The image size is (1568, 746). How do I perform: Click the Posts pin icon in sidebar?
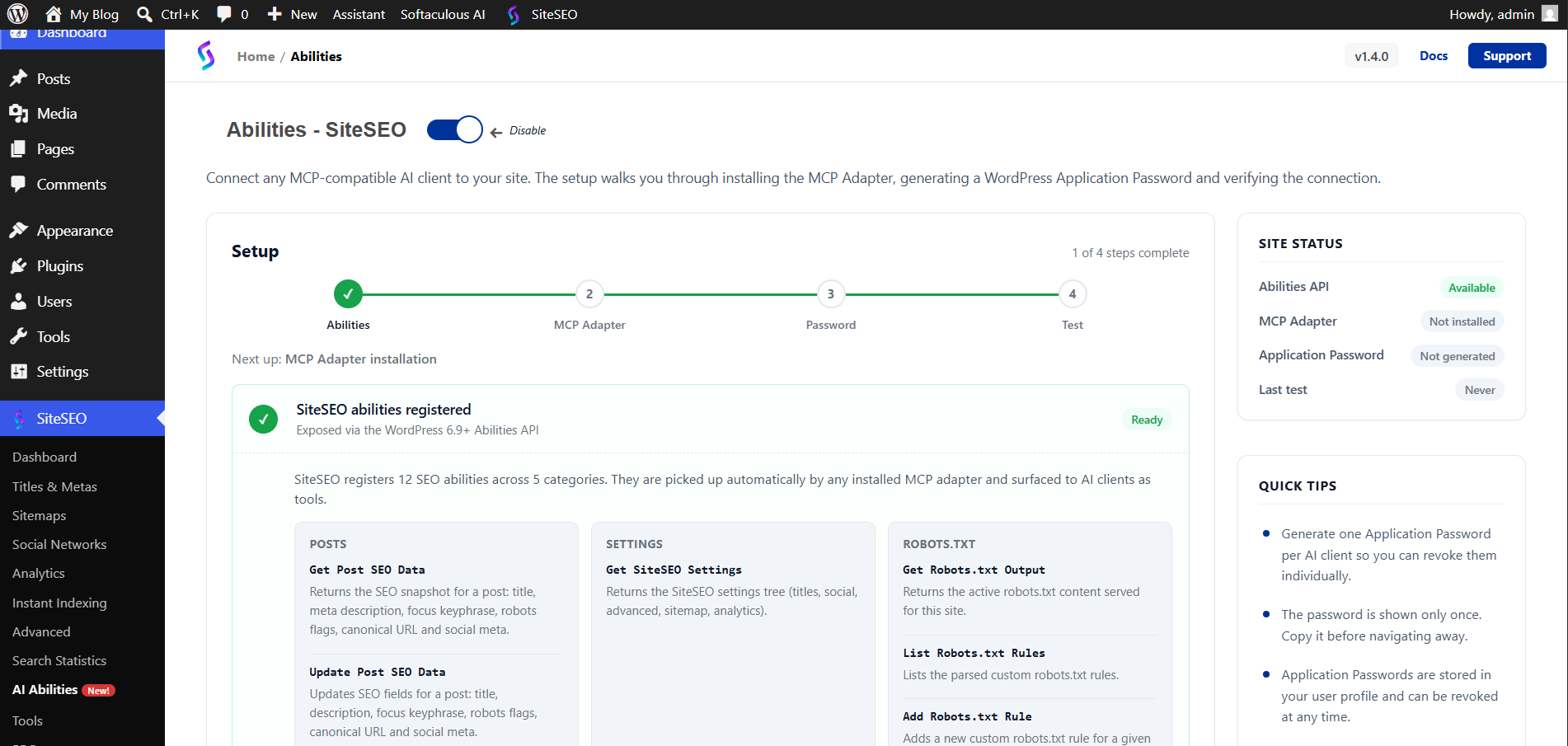18,78
